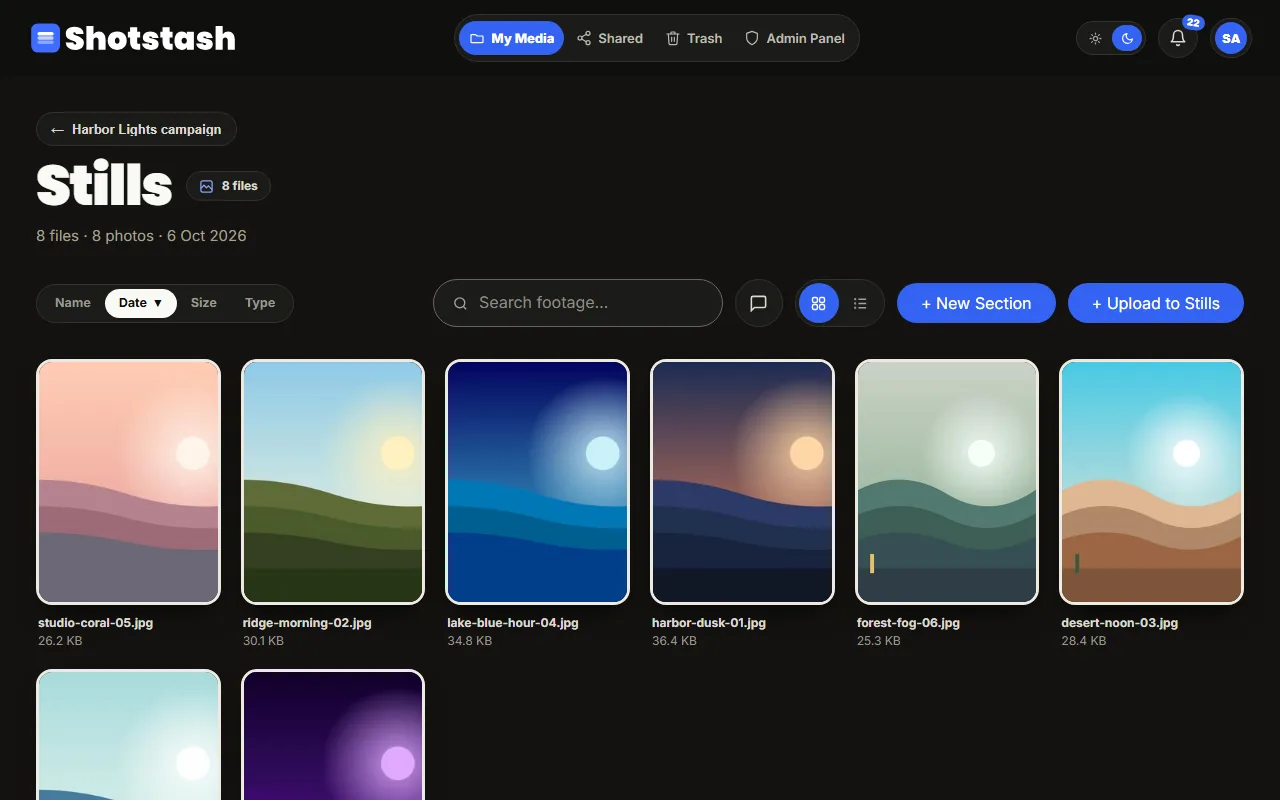
Task: Switch to grid view
Action: click(819, 303)
